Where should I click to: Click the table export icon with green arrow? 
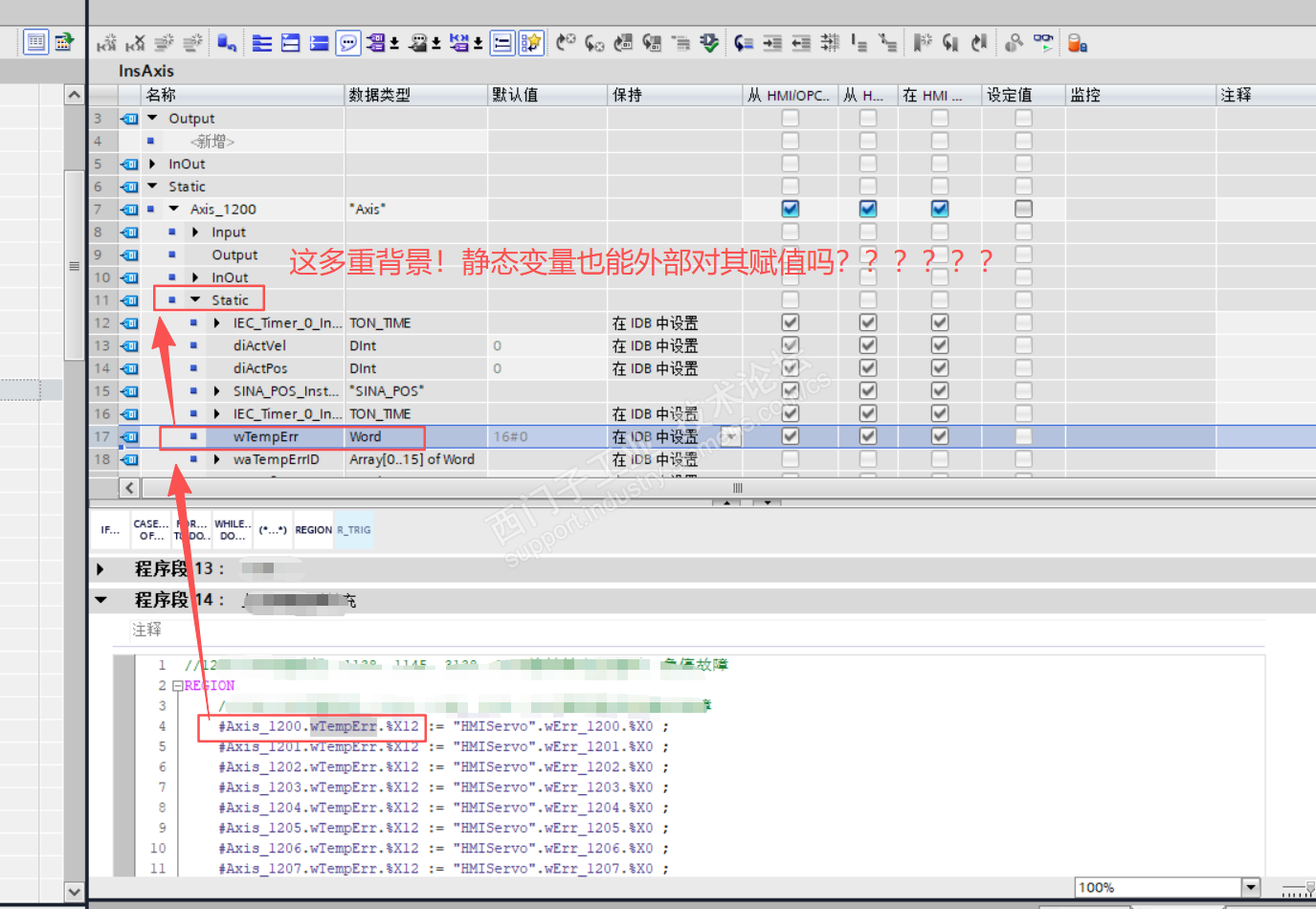64,42
